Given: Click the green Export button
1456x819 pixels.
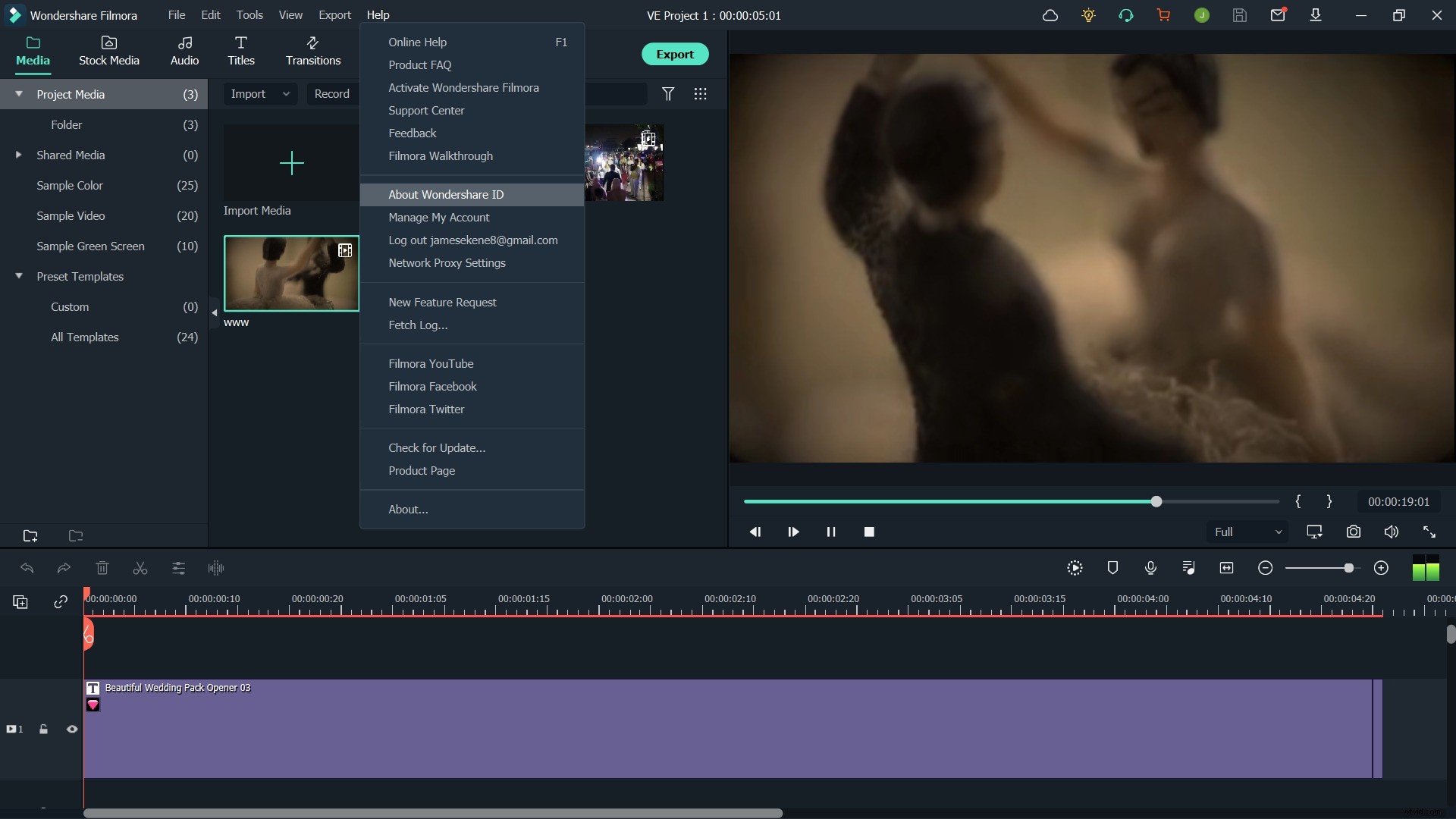Looking at the screenshot, I should 674,54.
